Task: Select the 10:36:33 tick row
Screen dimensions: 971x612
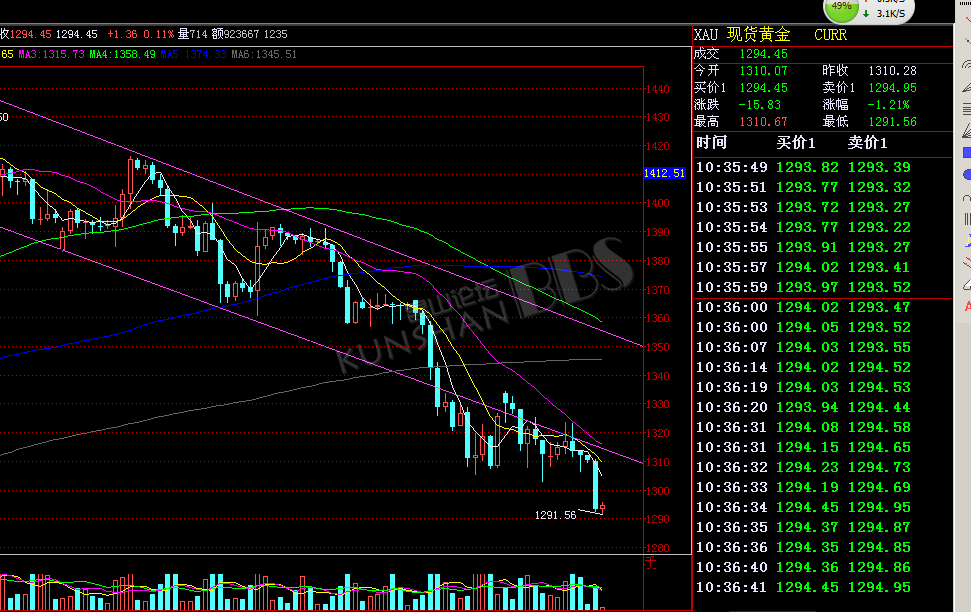Action: (803, 487)
